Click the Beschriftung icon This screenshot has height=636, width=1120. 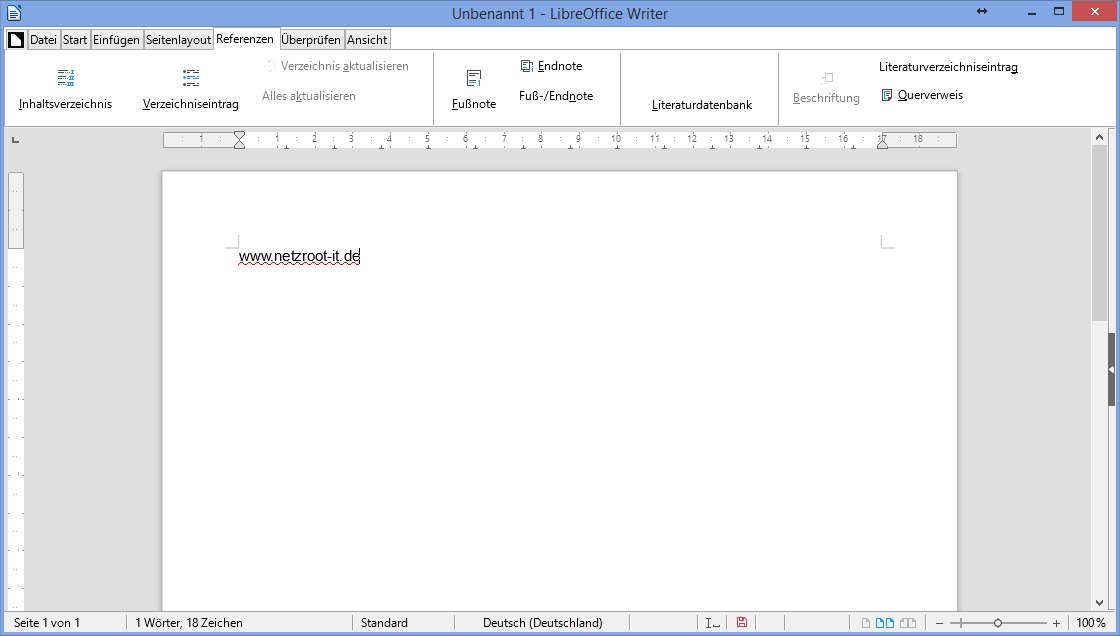coord(827,77)
